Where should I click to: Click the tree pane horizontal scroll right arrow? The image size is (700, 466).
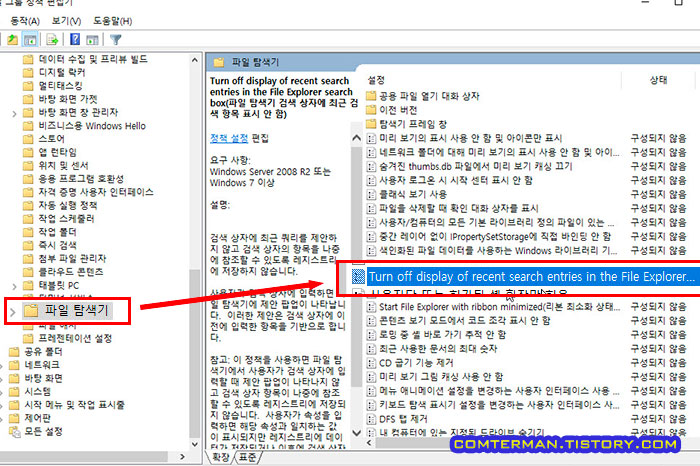182,457
